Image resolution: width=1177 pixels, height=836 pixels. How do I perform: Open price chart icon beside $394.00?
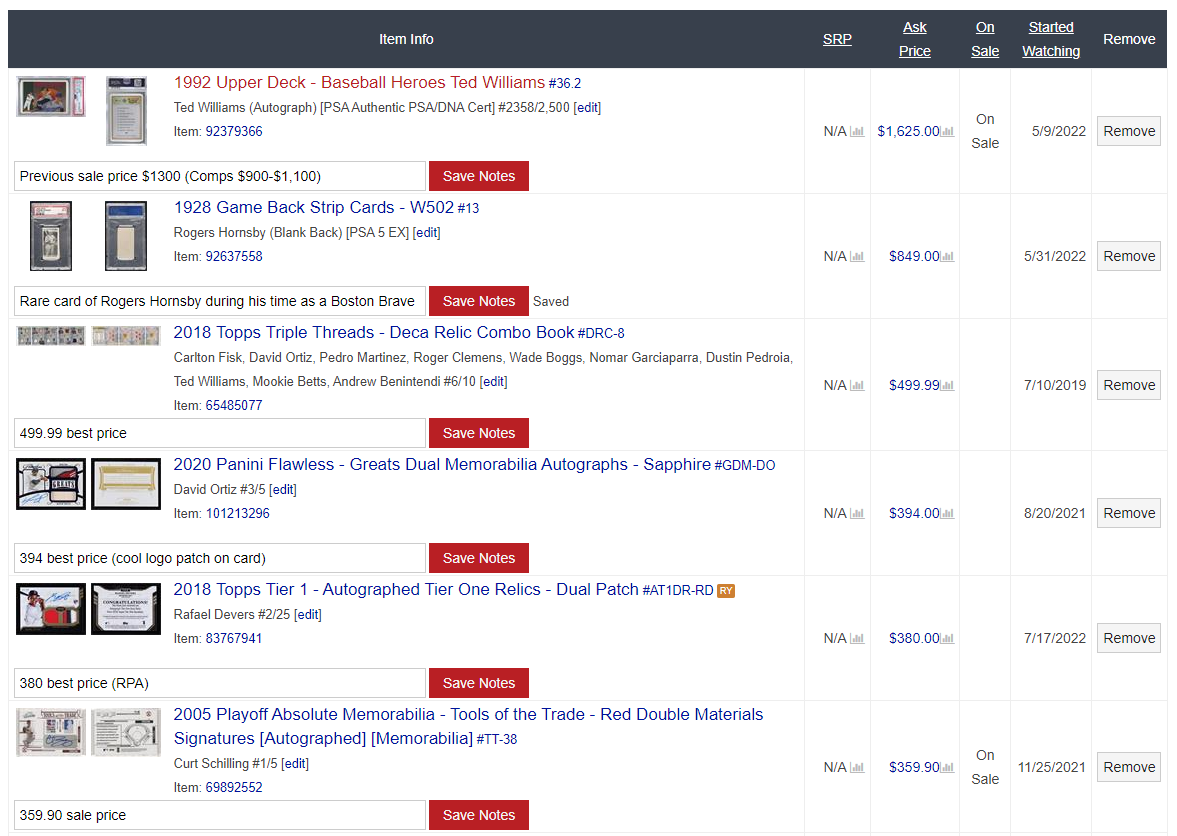(x=947, y=514)
